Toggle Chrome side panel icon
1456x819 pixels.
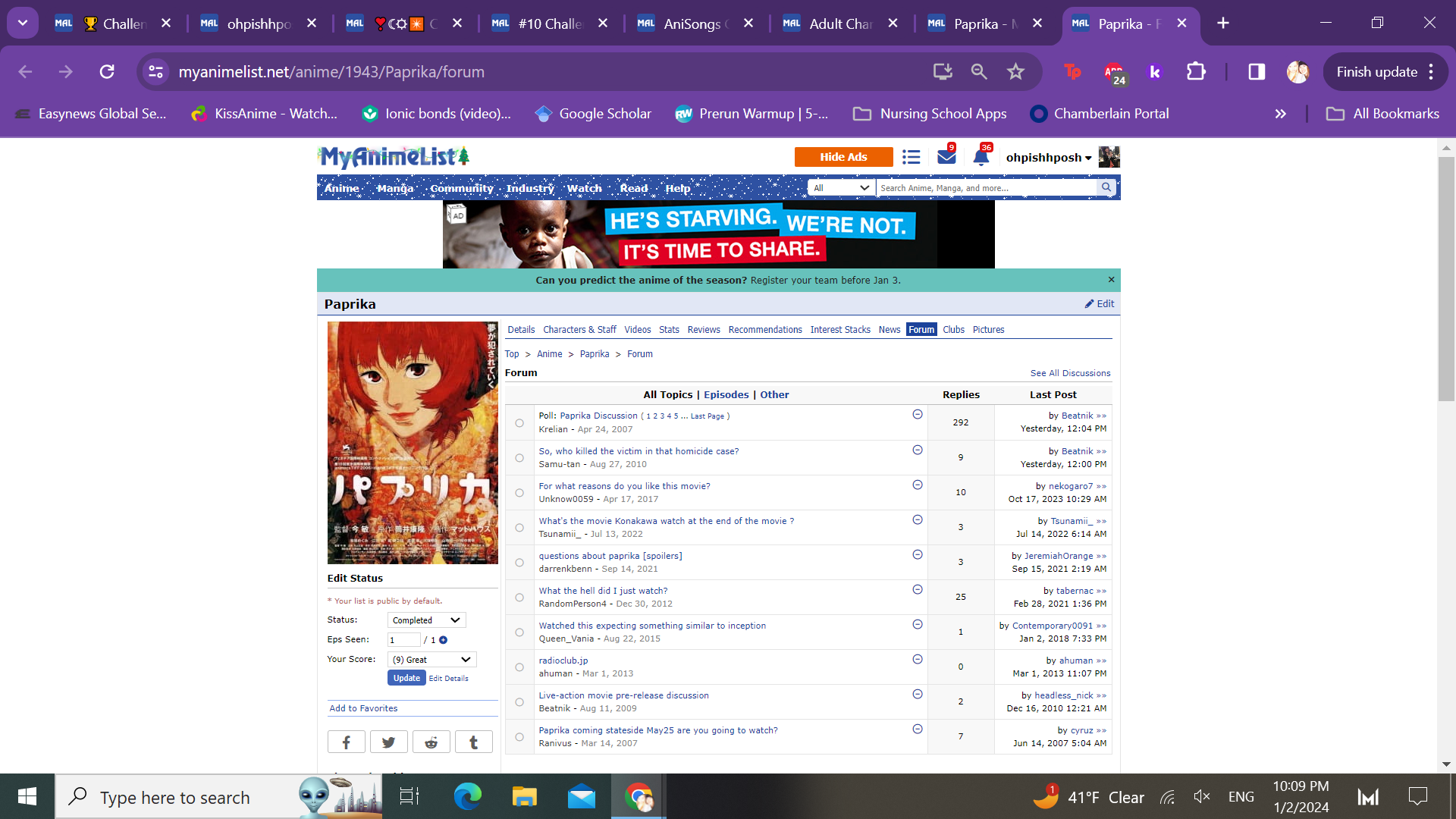coord(1257,71)
